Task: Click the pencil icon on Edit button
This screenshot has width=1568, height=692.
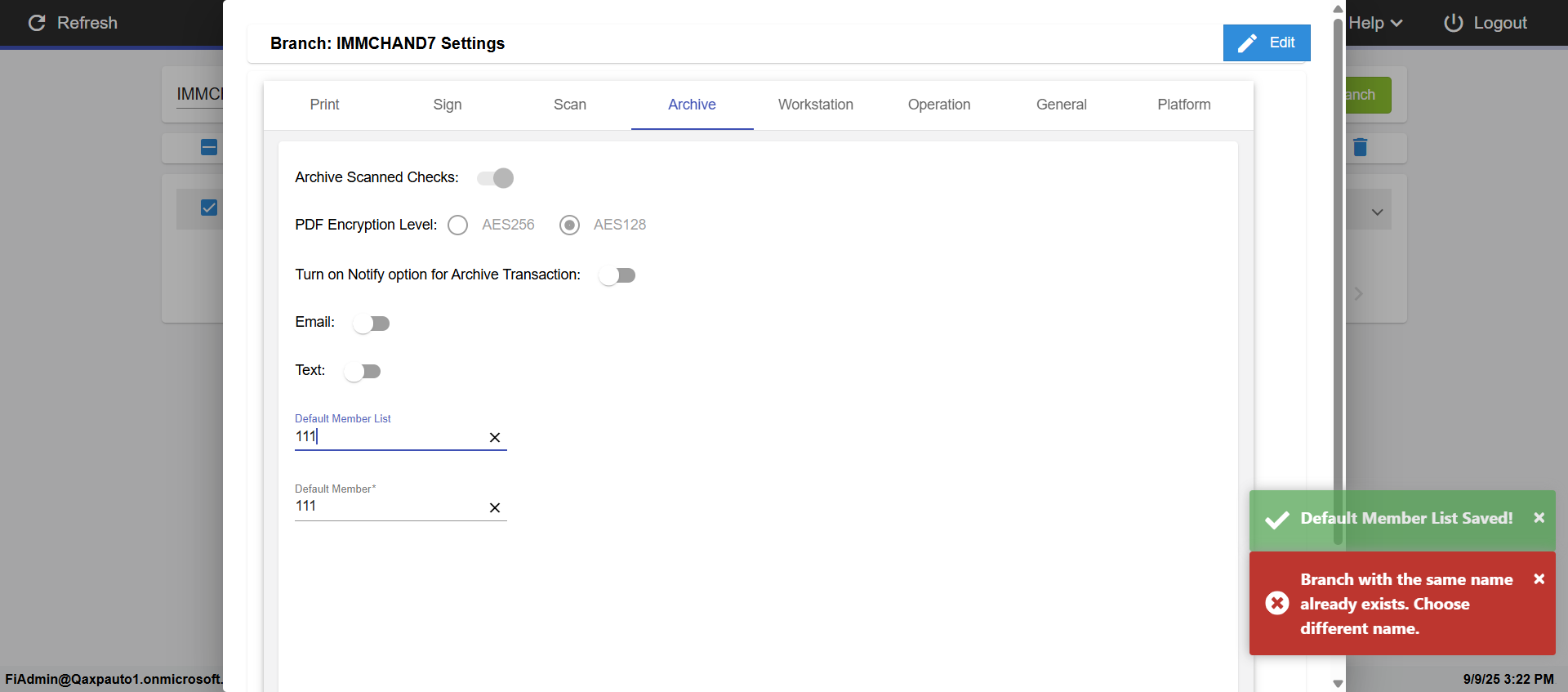Action: click(x=1247, y=43)
